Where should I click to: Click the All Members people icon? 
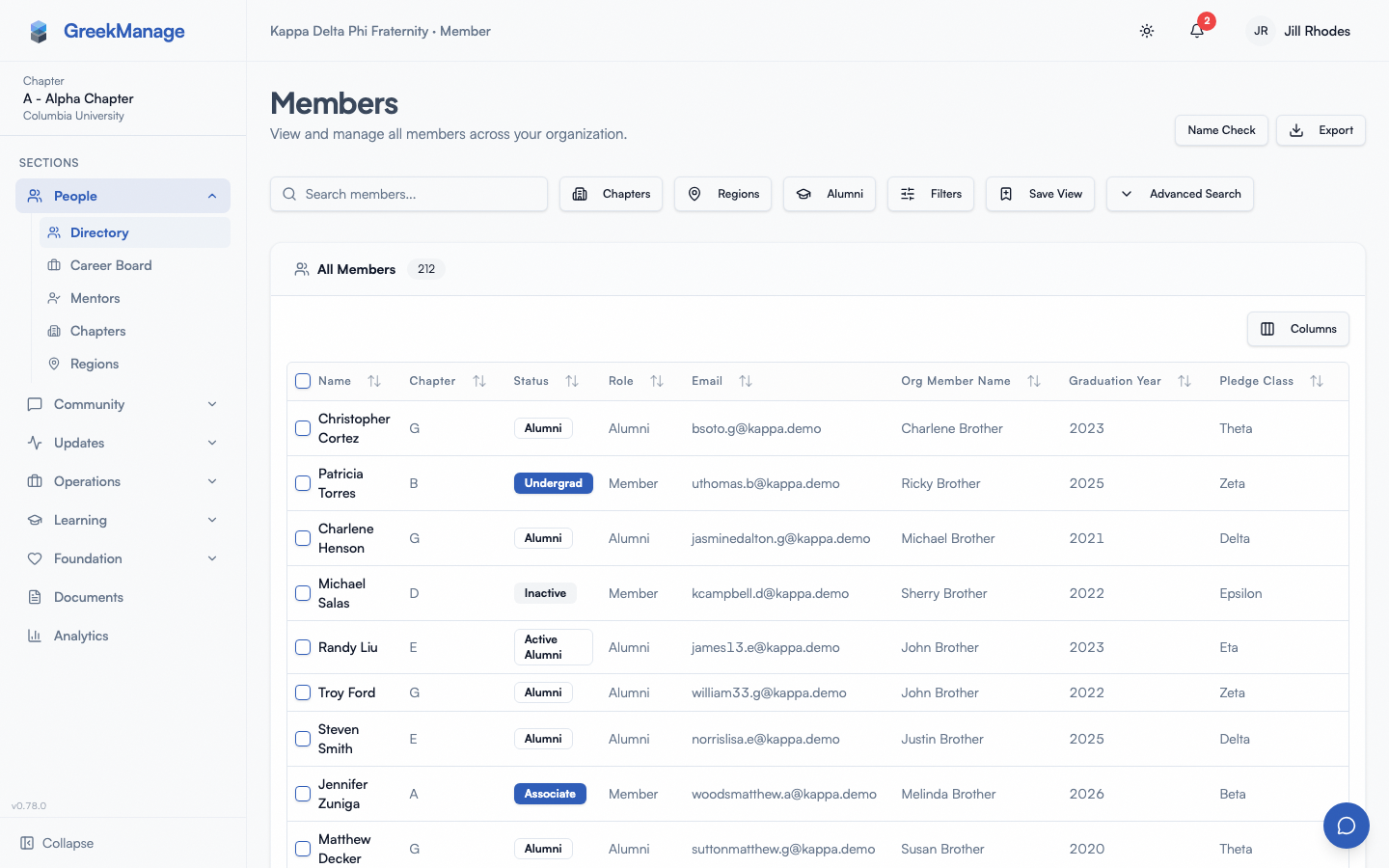pos(302,269)
